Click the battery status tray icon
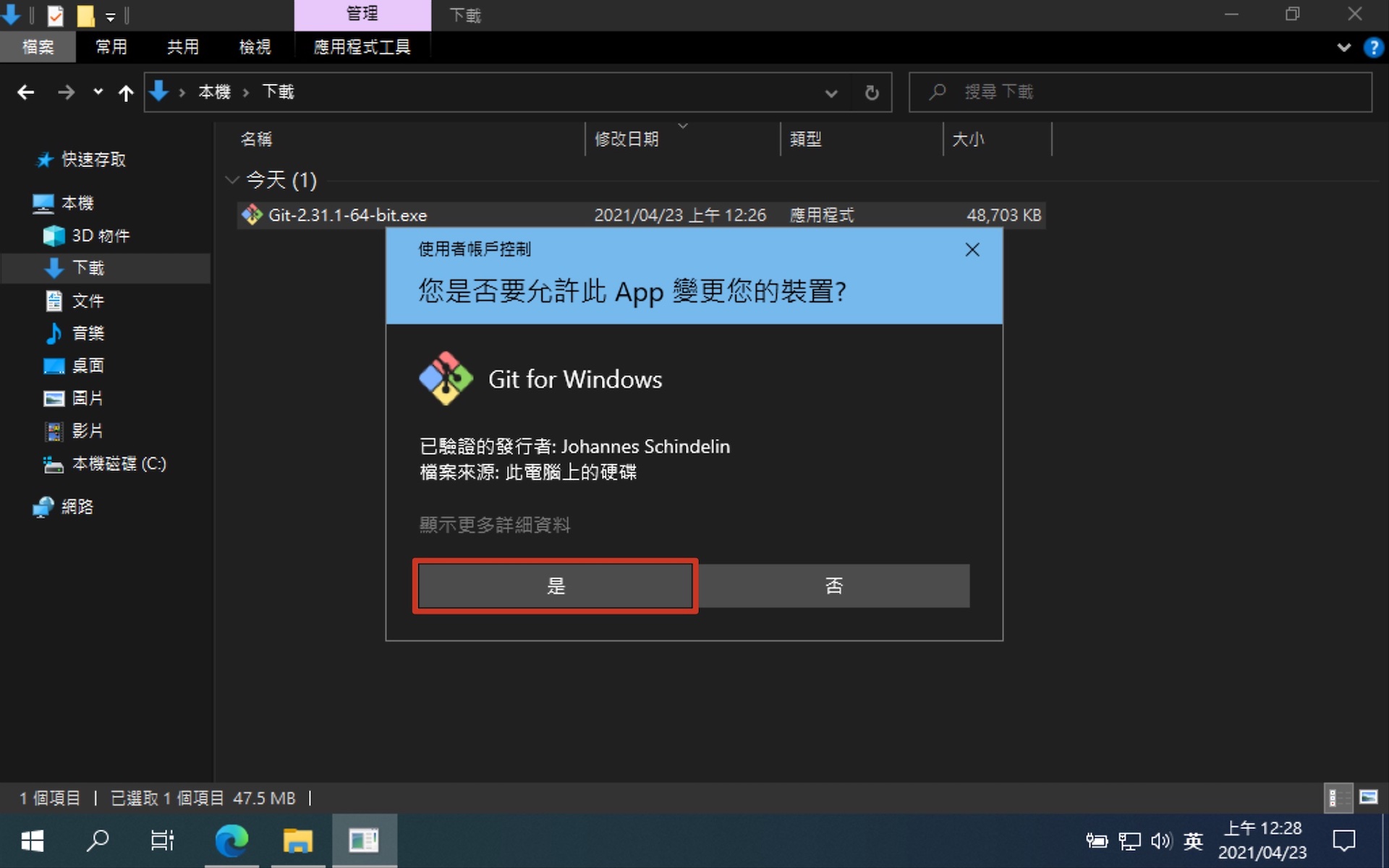 [x=1097, y=841]
